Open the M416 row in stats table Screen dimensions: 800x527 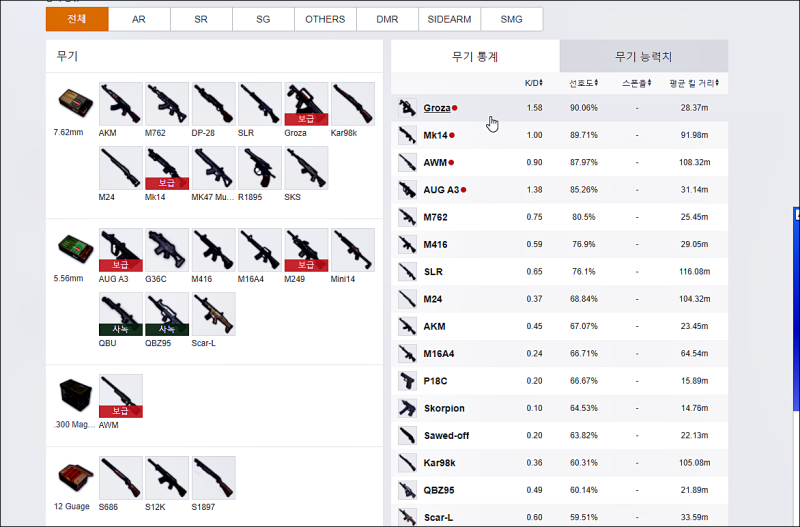(559, 244)
